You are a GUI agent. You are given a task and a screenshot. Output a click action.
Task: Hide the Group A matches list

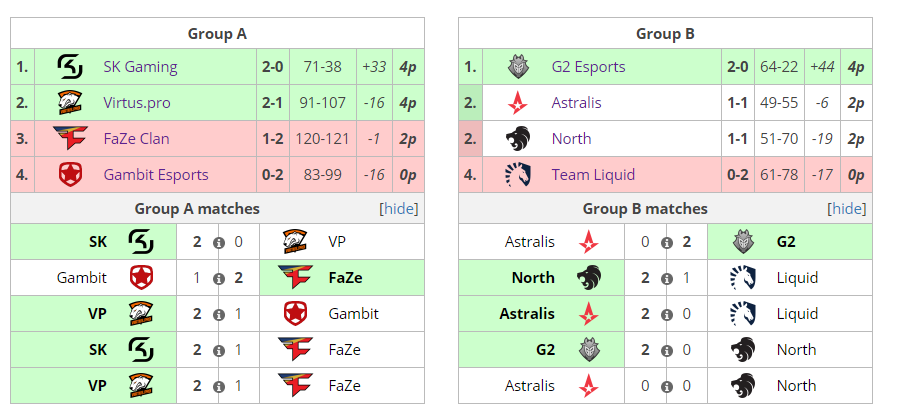[x=399, y=209]
